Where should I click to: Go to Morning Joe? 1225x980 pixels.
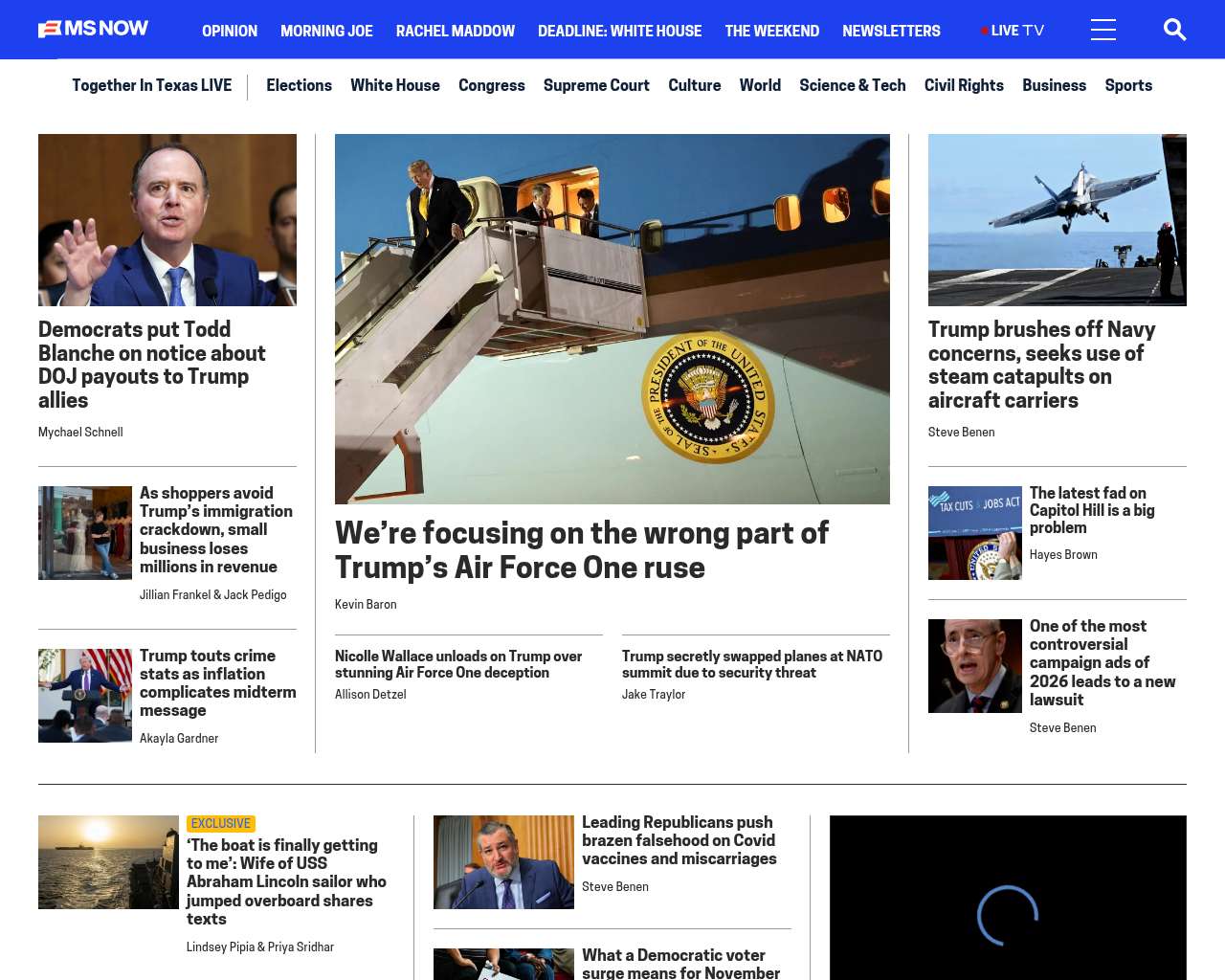(x=326, y=31)
